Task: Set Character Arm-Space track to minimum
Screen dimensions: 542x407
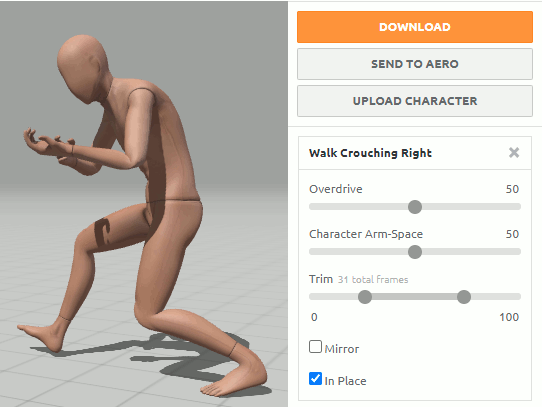Action: (x=311, y=252)
